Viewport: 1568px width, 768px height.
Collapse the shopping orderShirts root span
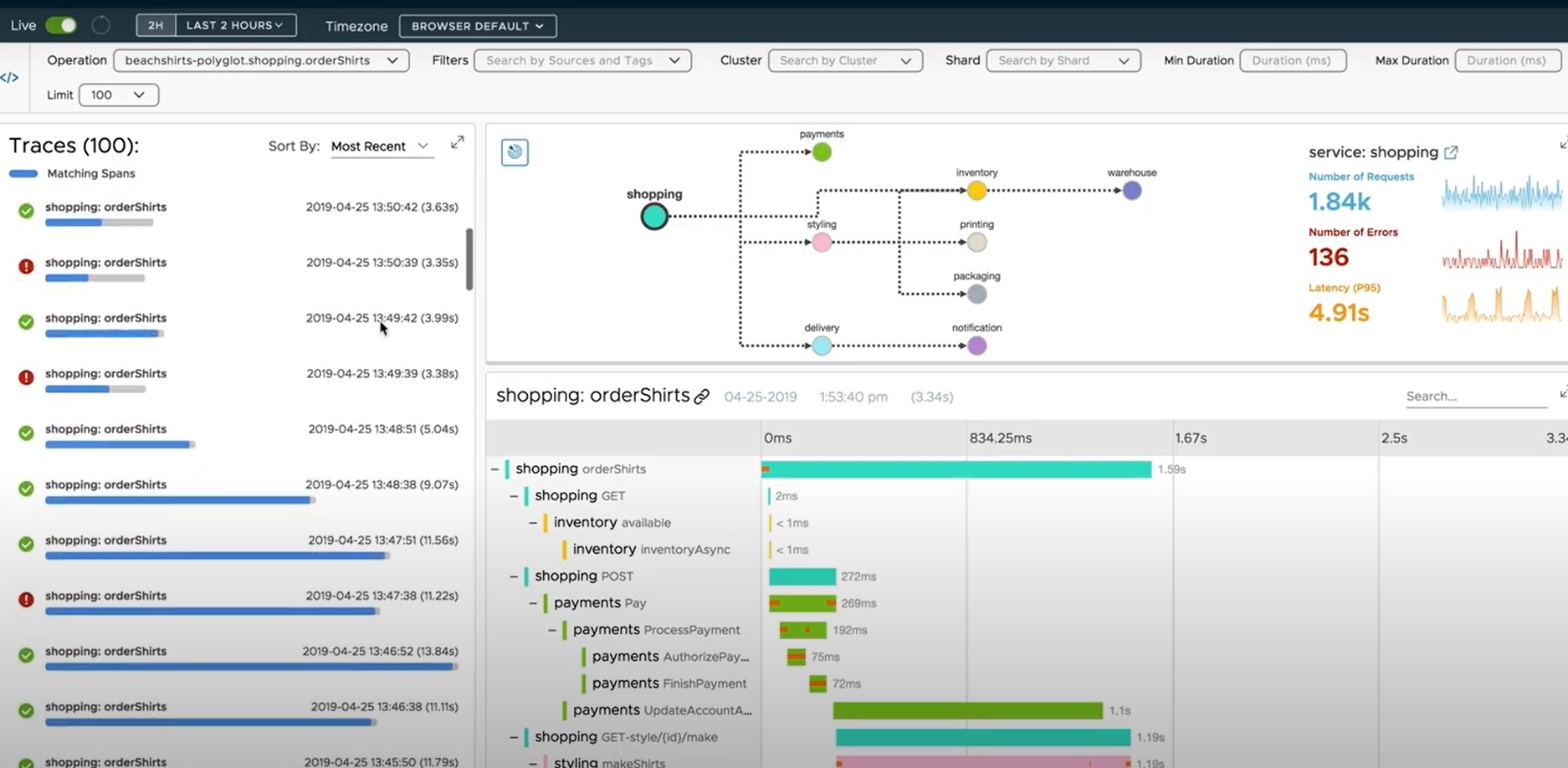click(494, 469)
